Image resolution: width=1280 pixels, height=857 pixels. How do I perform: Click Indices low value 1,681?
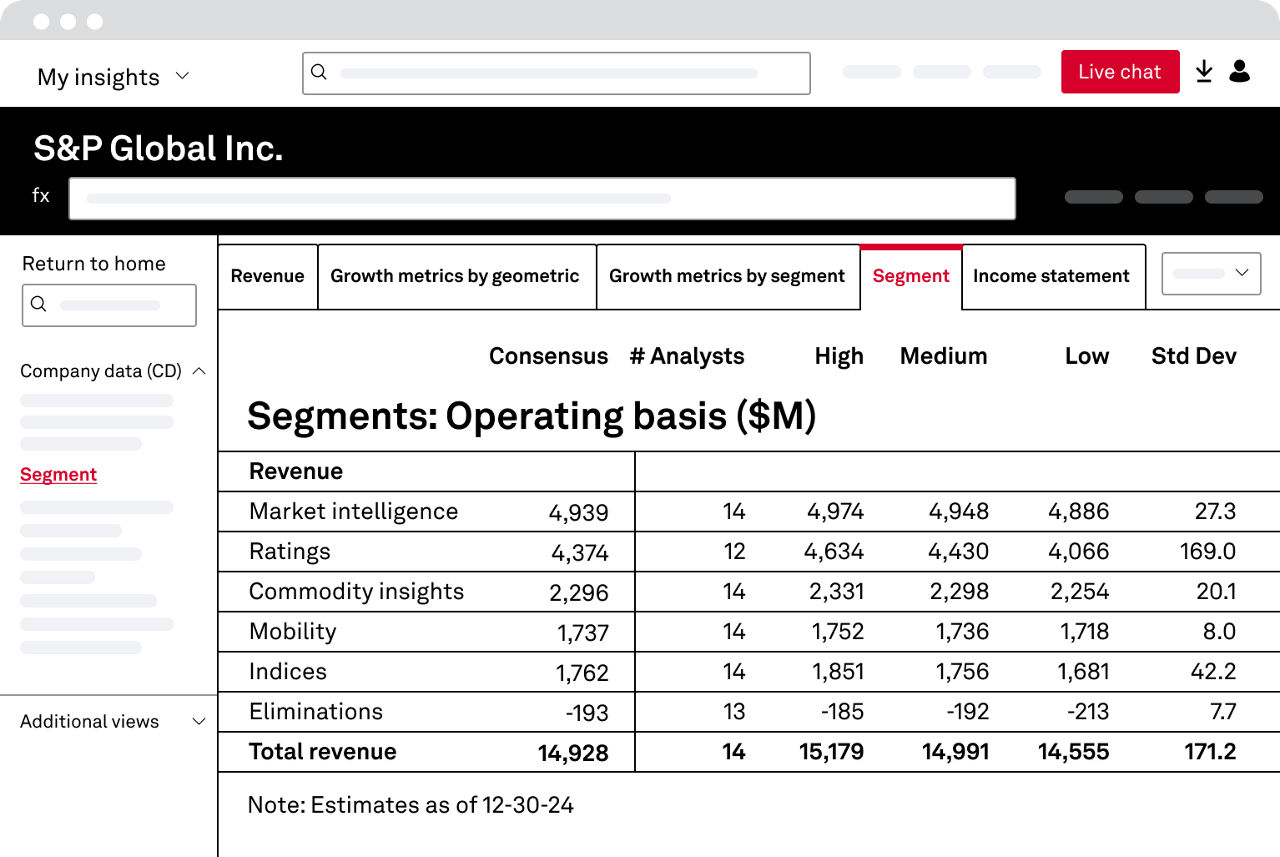(x=1083, y=671)
